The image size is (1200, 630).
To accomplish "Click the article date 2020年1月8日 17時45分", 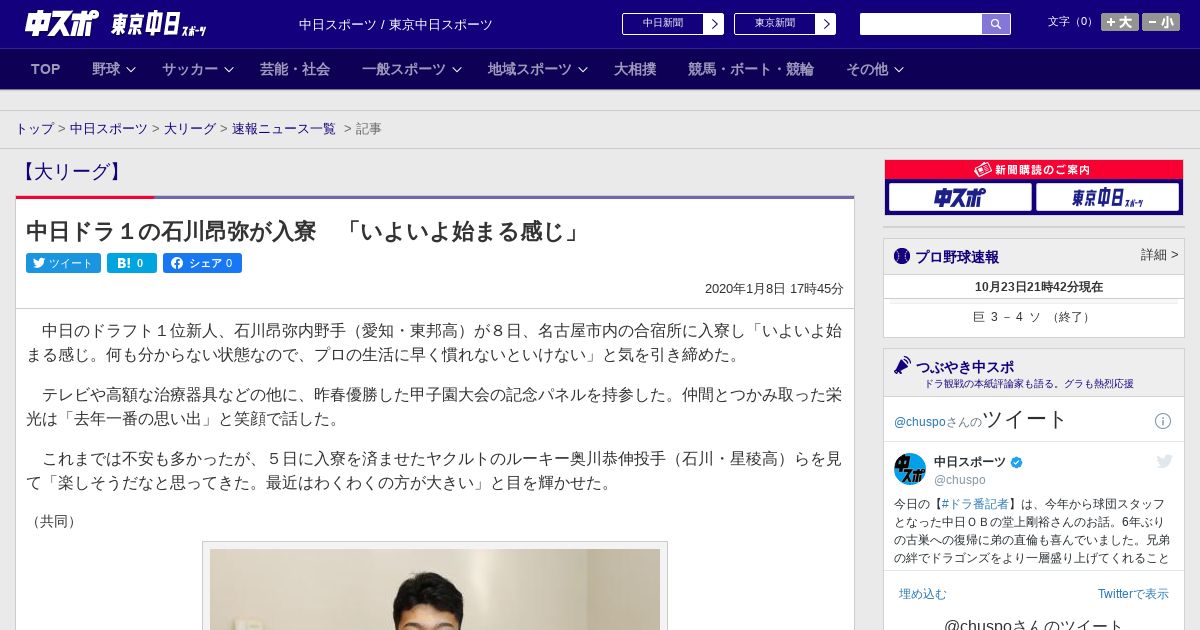I will click(x=774, y=289).
